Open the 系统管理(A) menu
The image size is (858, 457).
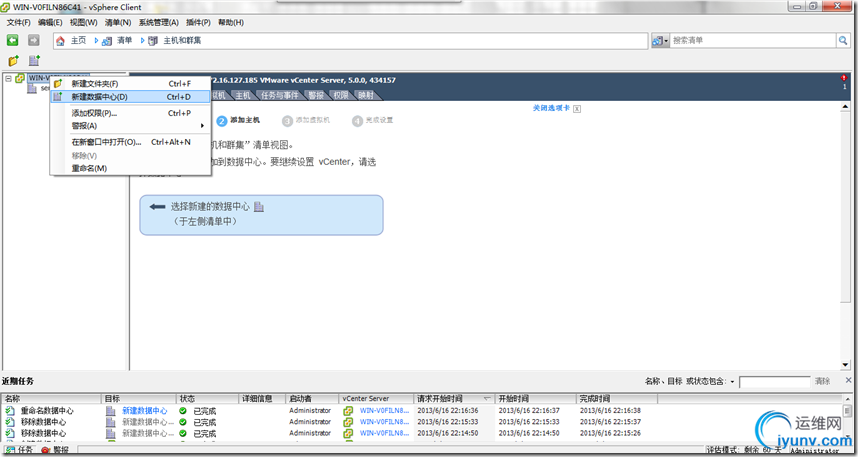coord(159,22)
